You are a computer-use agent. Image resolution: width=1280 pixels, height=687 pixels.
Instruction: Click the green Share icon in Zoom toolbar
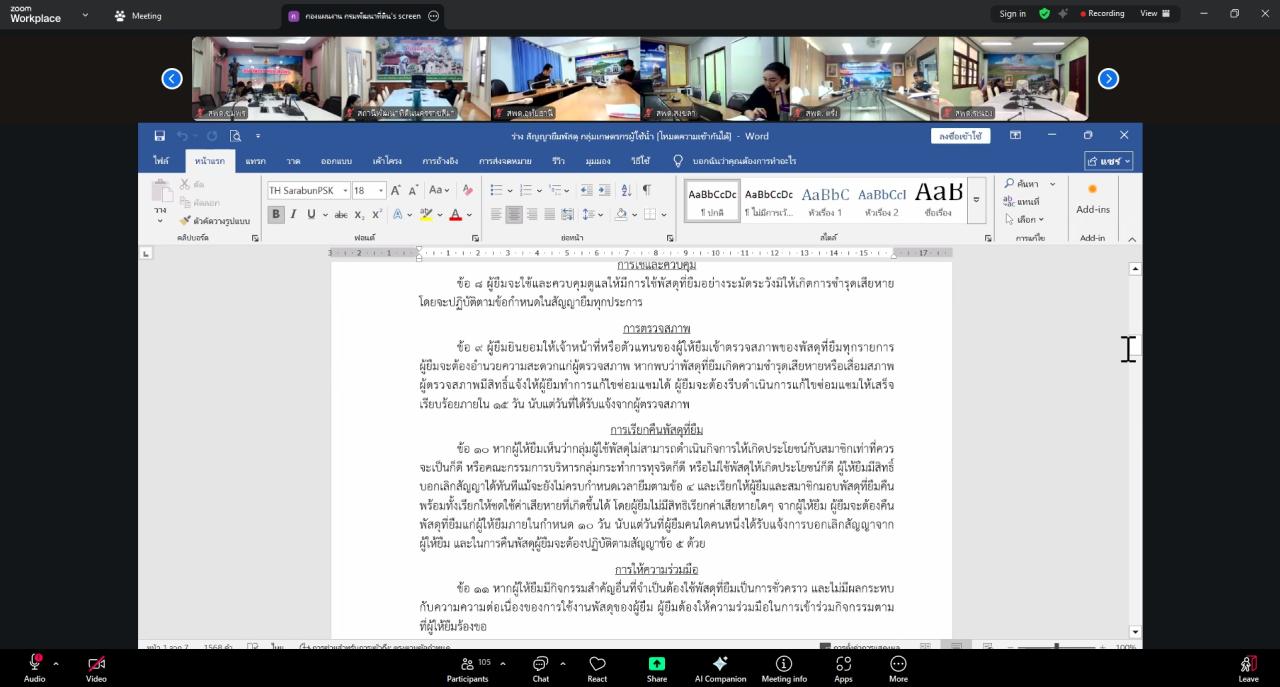(656, 663)
